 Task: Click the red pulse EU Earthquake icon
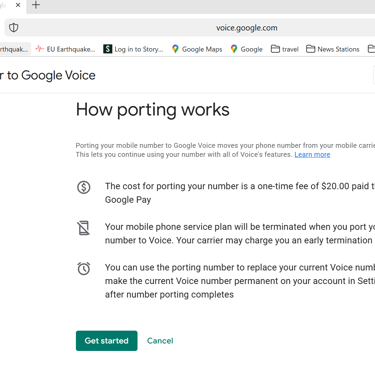coord(40,49)
